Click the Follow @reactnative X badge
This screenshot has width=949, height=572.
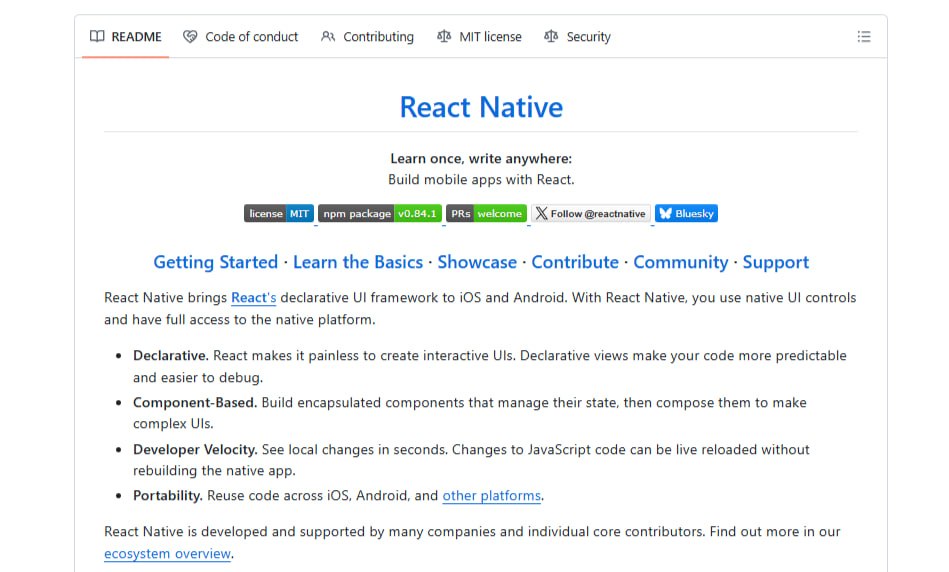(x=591, y=213)
